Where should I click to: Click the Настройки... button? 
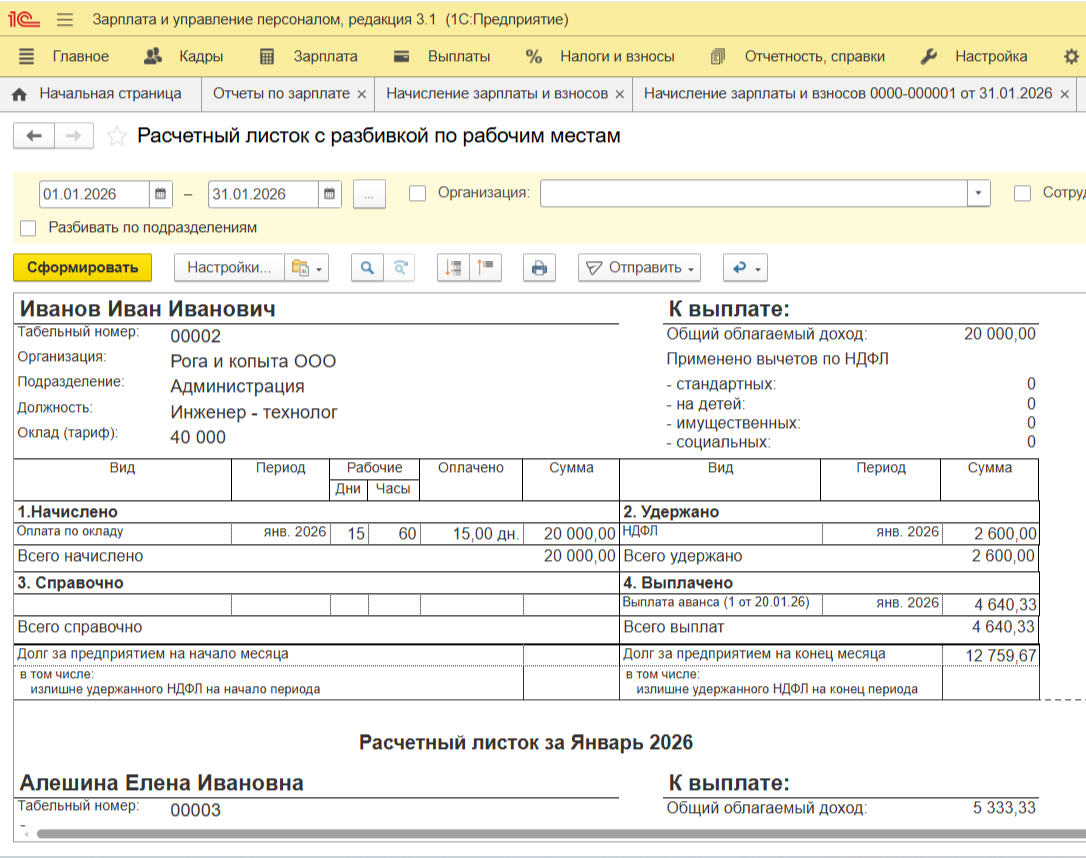[229, 268]
